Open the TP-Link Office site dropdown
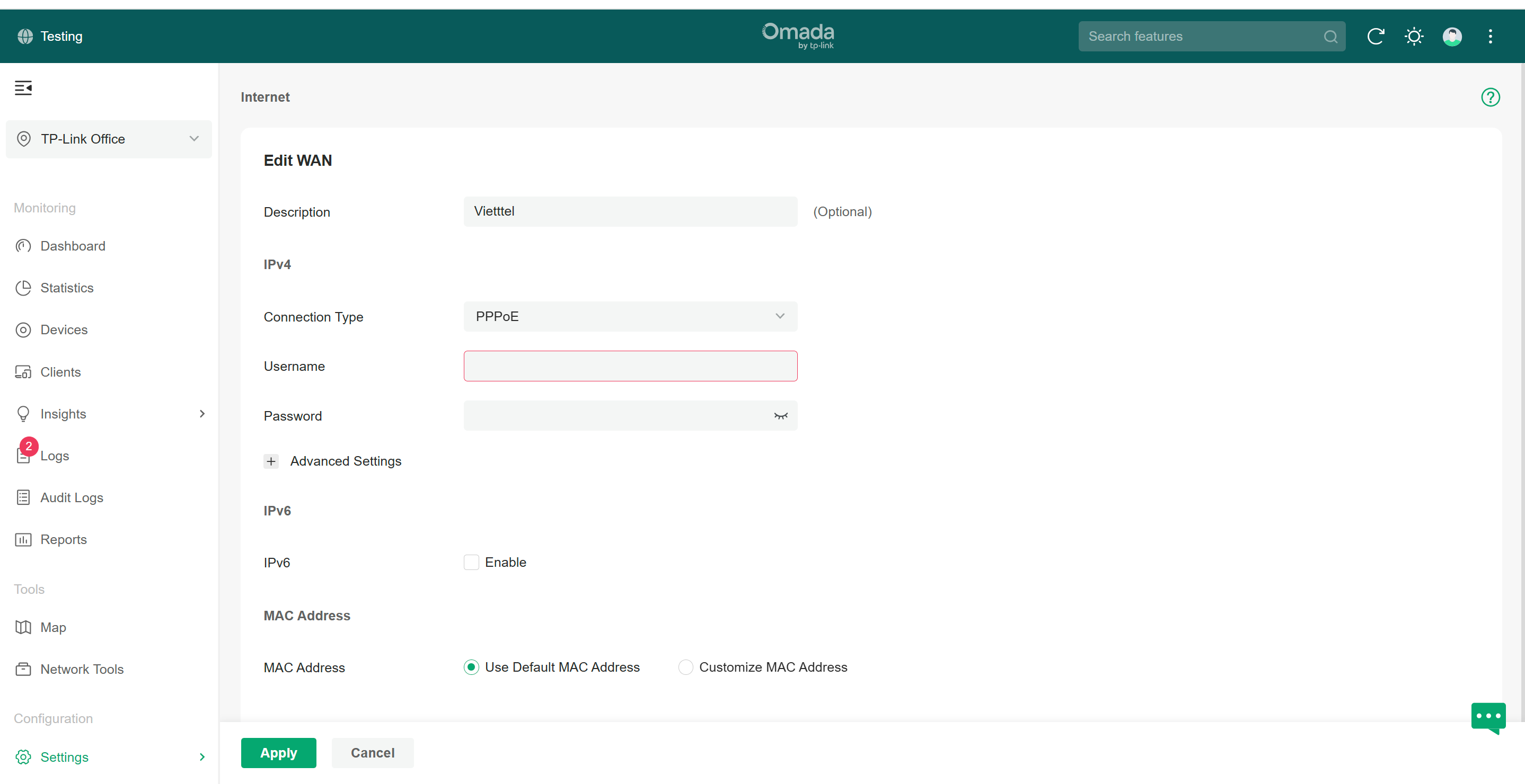Viewport: 1525px width, 784px height. (108, 139)
